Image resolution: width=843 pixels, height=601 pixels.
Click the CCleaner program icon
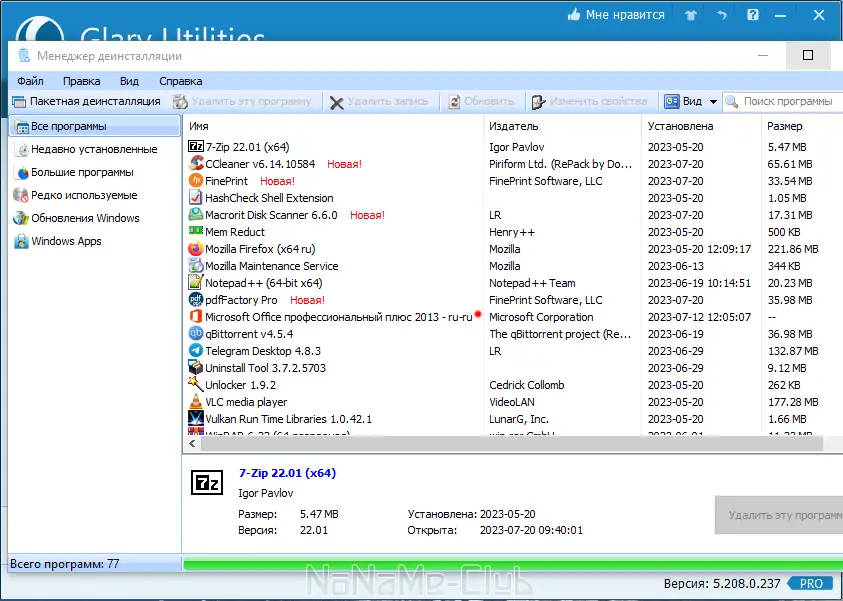click(196, 163)
